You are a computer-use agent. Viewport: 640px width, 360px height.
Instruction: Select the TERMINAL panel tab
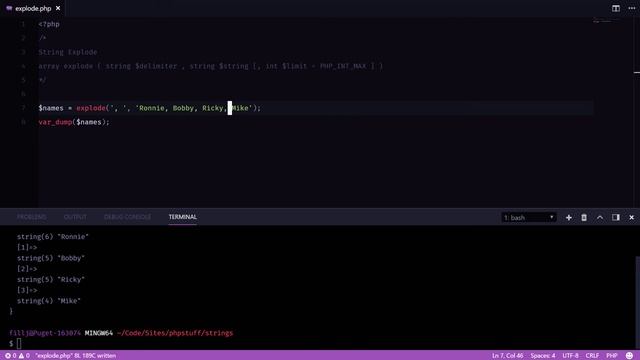point(182,217)
